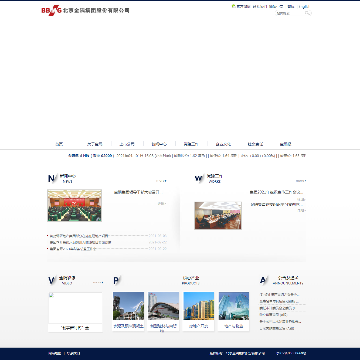Click the caption under the broken video image
The height and width of the screenshot is (360, 360).
click(75, 328)
